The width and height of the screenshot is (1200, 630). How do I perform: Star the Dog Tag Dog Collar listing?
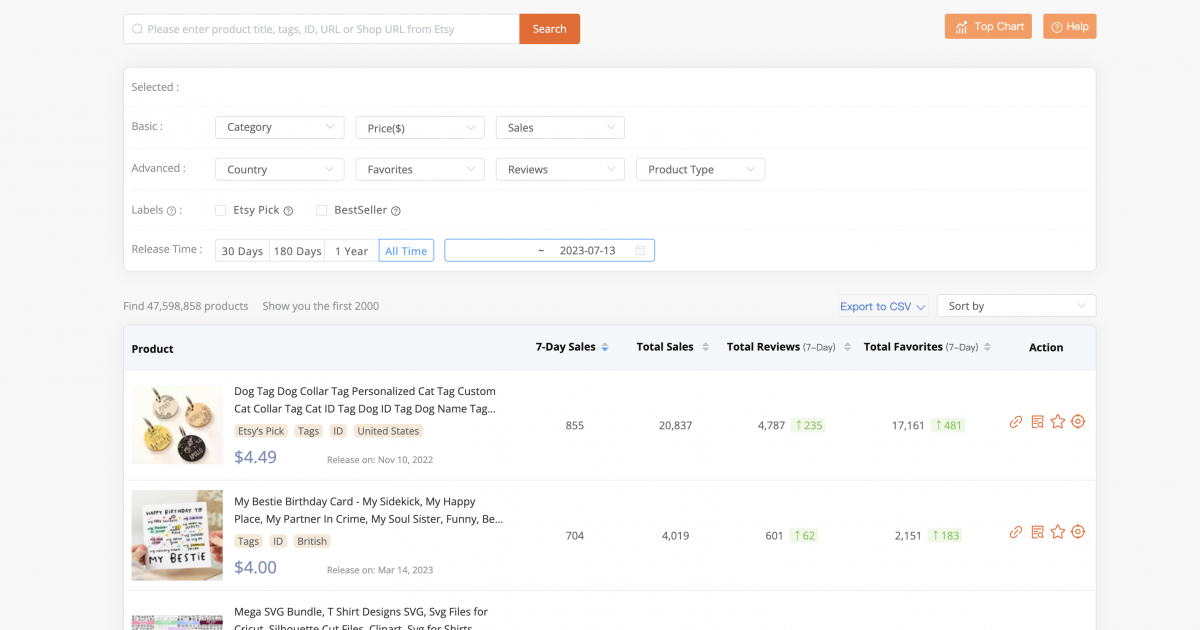tap(1058, 423)
